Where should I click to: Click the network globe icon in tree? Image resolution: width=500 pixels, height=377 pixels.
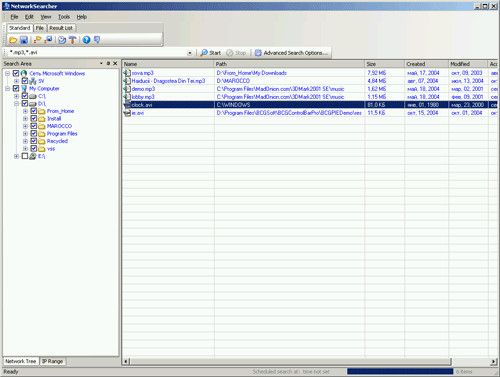24,73
